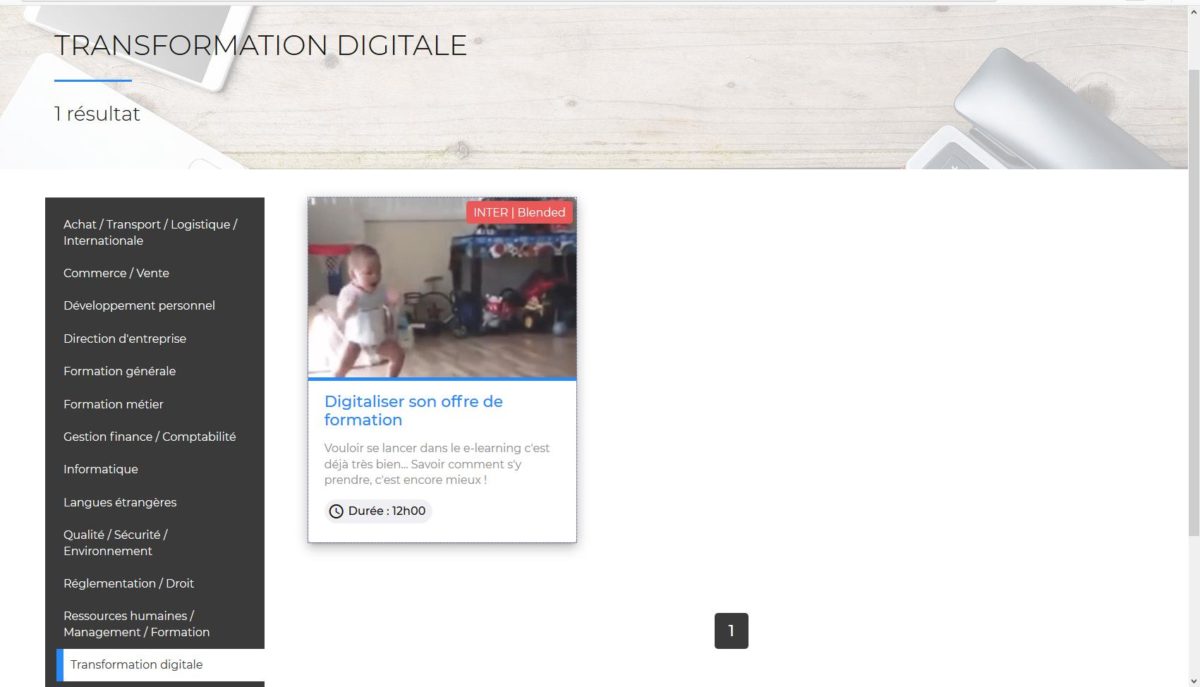Screen dimensions: 1200x687
Task: Go to pagination page 1
Action: [731, 631]
